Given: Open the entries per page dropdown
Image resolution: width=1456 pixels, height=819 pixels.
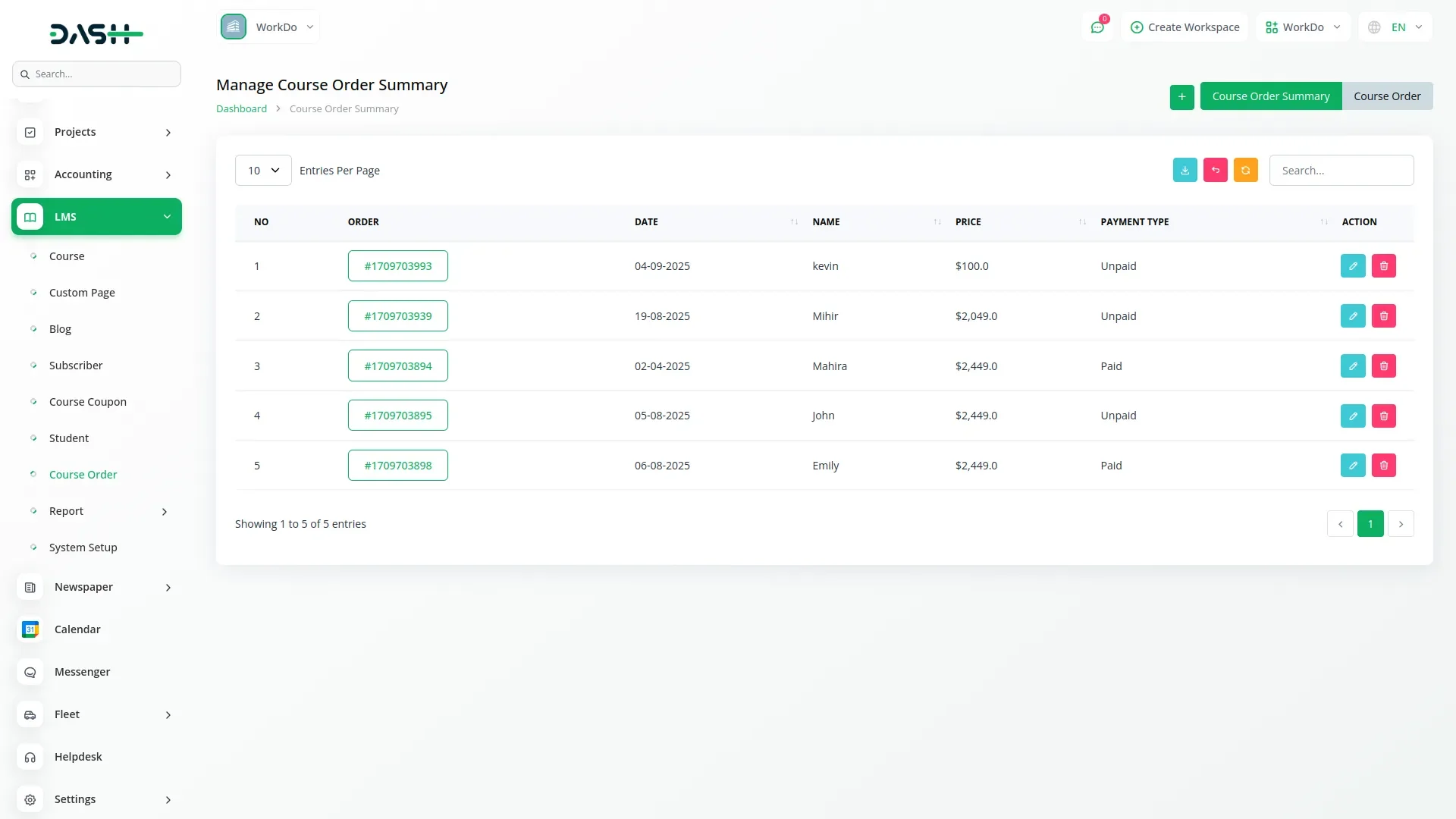Looking at the screenshot, I should (x=263, y=171).
